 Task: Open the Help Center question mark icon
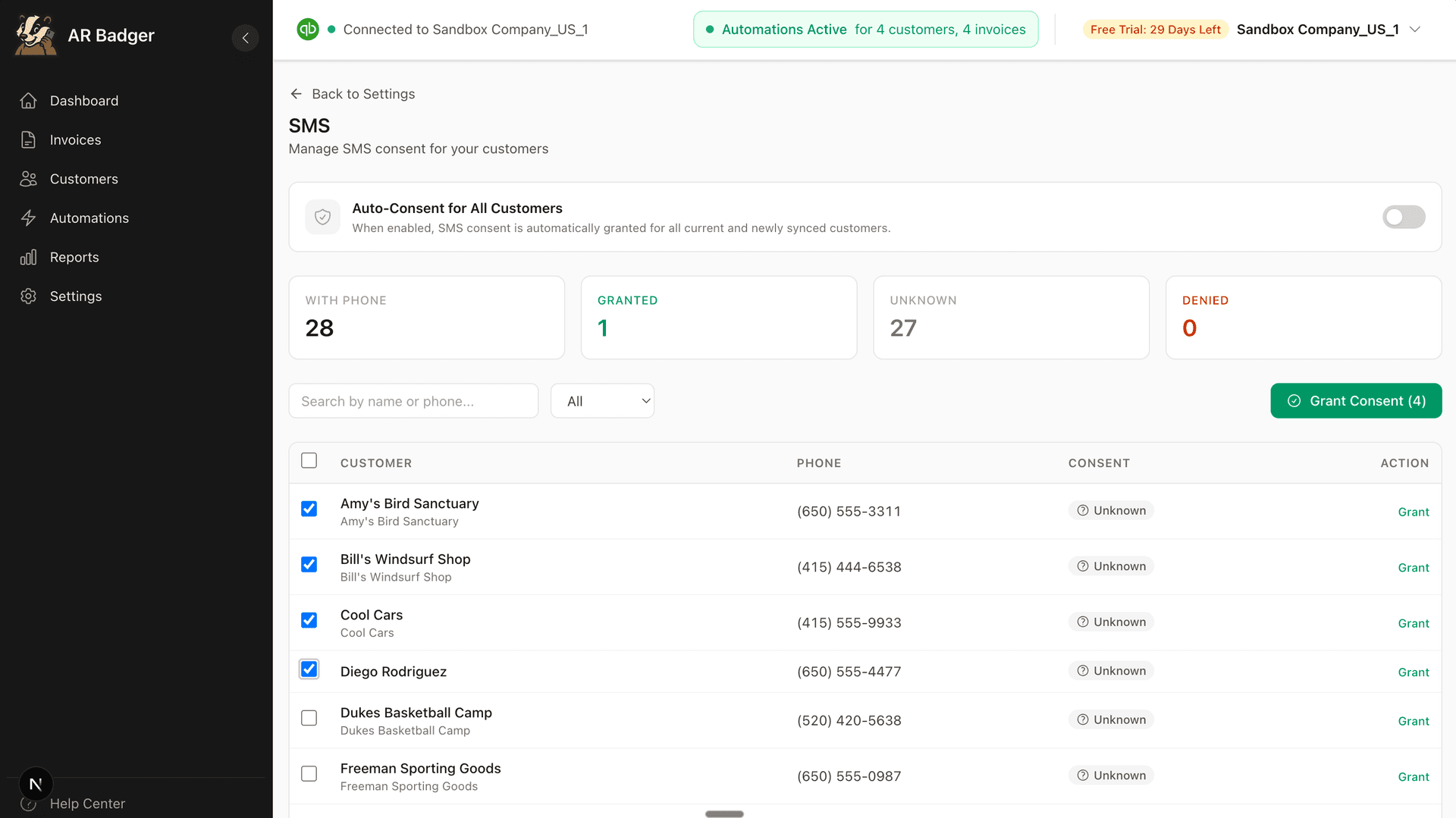pos(29,804)
